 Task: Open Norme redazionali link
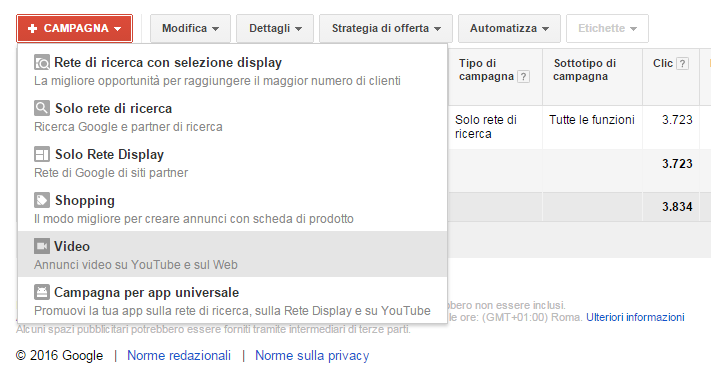pyautogui.click(x=179, y=356)
